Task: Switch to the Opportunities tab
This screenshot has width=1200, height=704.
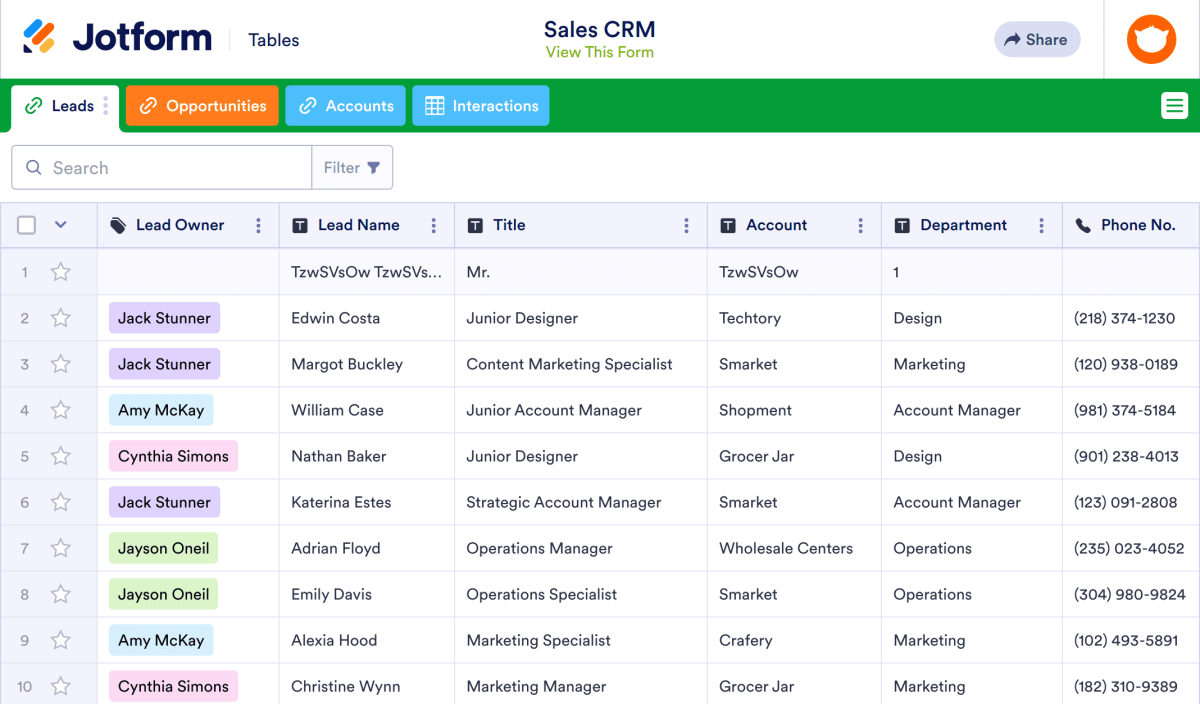Action: point(202,105)
